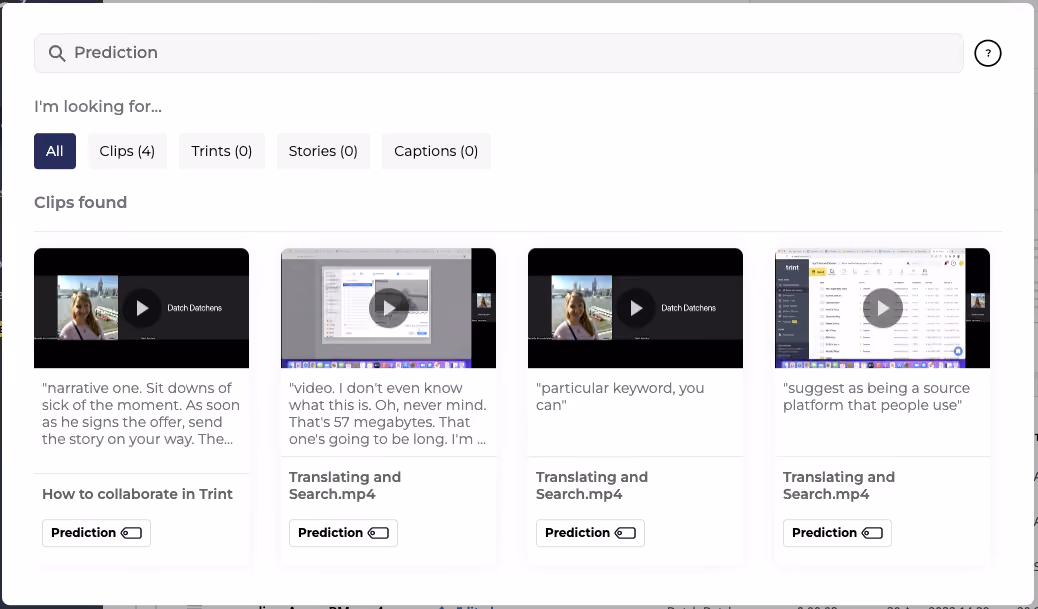
Task: Open the help question mark icon
Action: click(x=988, y=53)
